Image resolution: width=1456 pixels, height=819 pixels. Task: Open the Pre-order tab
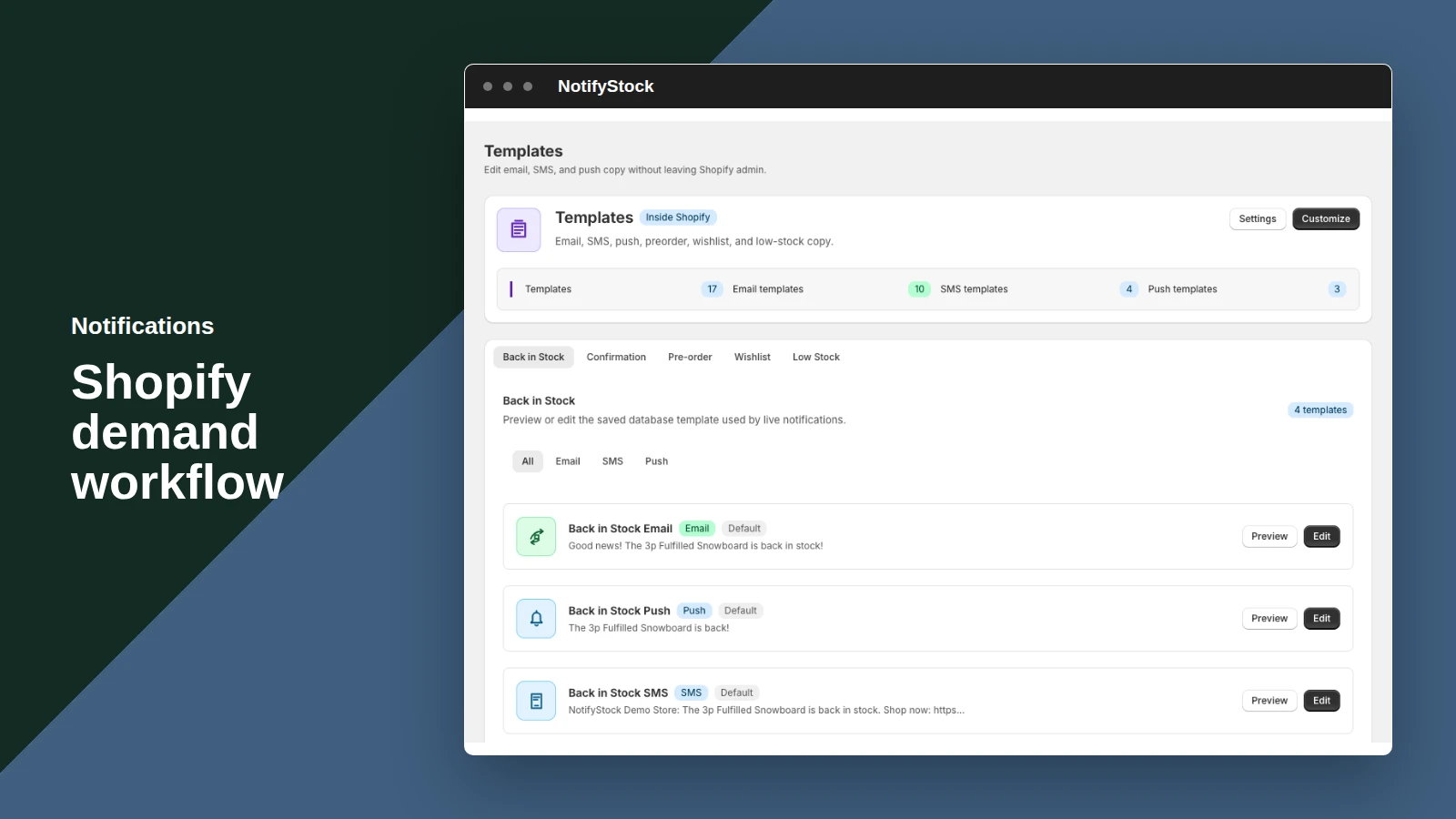(690, 357)
